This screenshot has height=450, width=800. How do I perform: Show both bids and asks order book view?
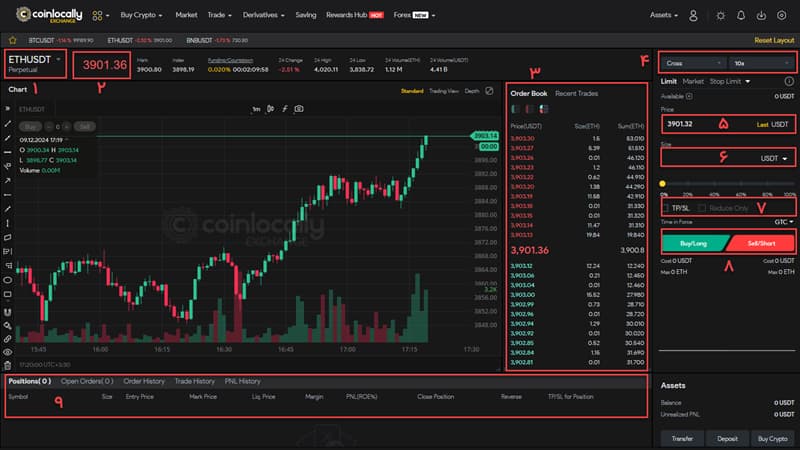(x=544, y=109)
